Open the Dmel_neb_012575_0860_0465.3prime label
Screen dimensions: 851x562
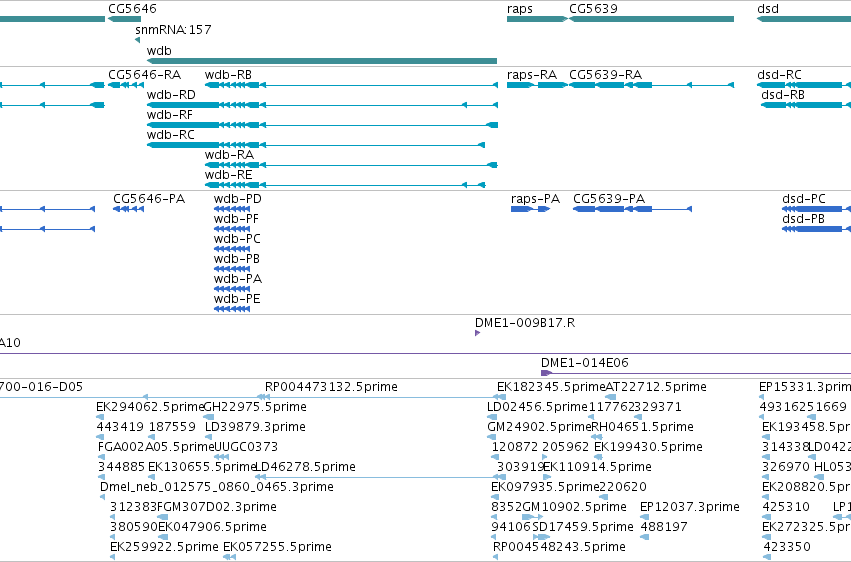pos(217,488)
